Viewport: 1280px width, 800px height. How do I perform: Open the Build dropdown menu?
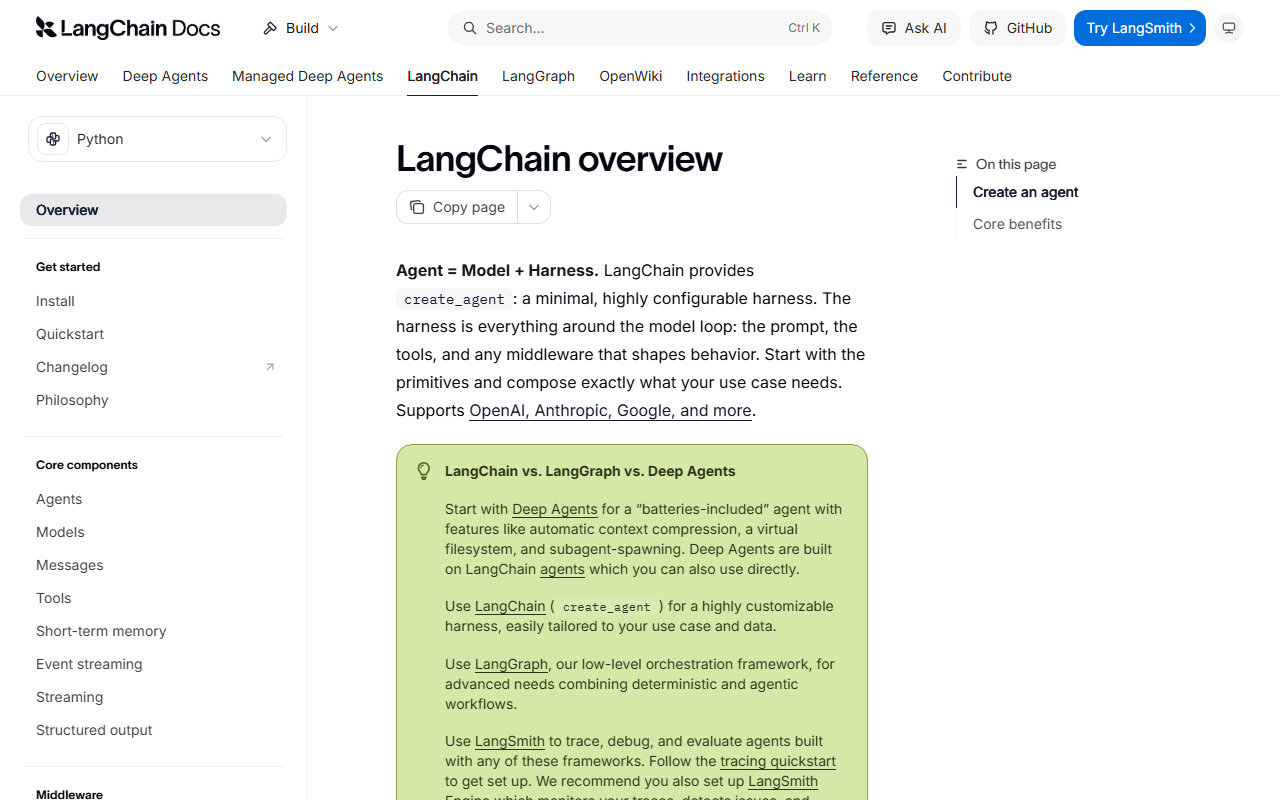(x=301, y=28)
